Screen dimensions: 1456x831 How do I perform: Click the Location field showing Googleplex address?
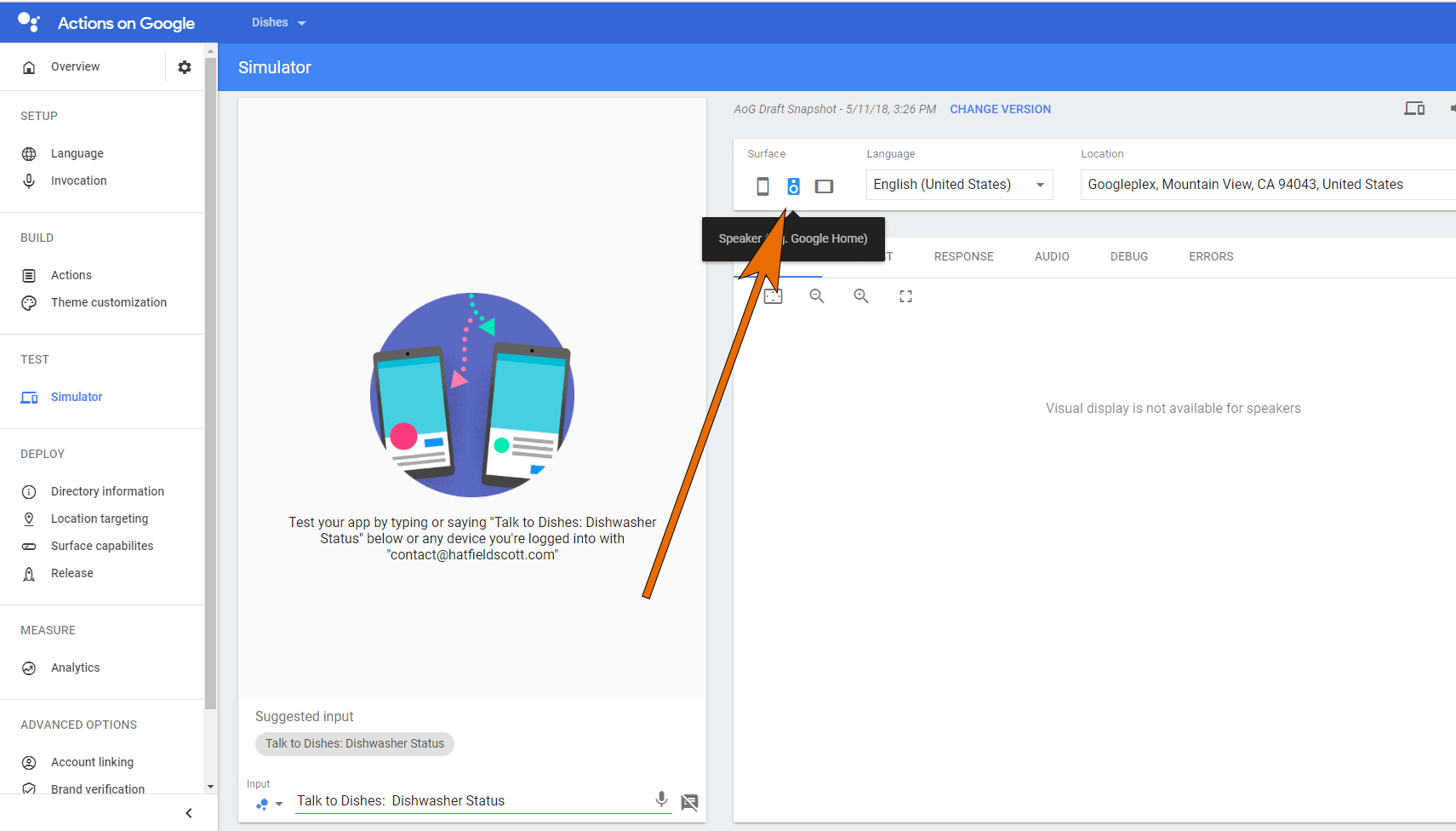click(x=1268, y=184)
